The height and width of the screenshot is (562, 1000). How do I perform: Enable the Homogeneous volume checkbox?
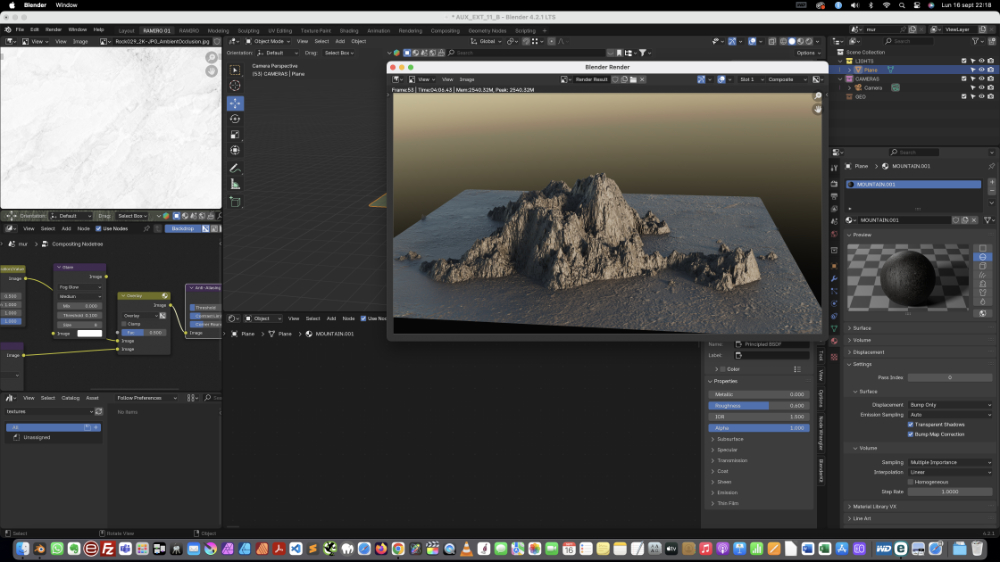(x=910, y=481)
